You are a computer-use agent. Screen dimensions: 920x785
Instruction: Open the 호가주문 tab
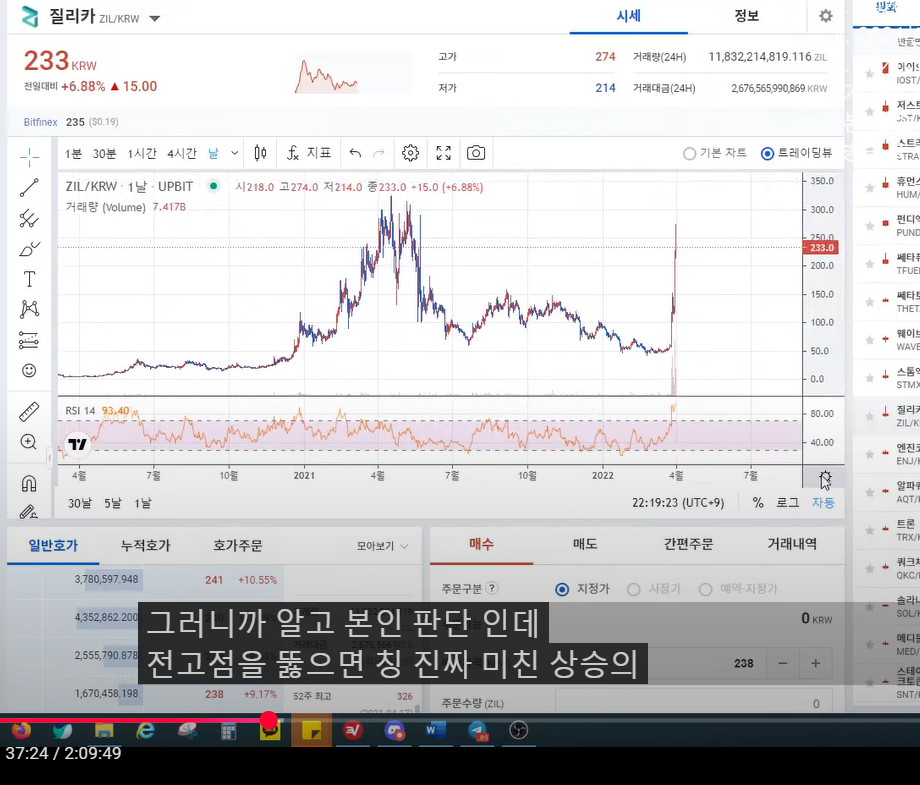pos(237,546)
